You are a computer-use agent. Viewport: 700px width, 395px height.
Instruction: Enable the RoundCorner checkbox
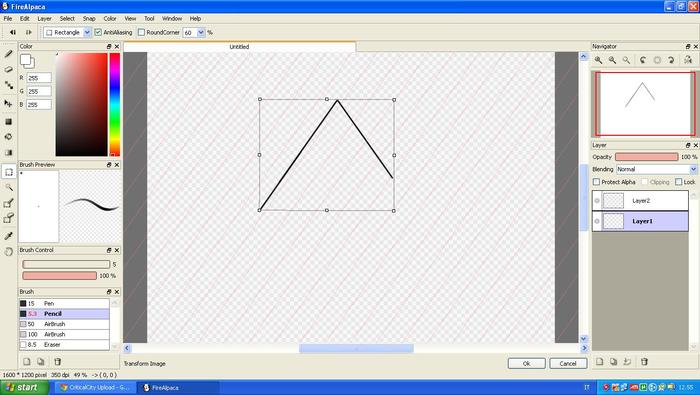pos(142,32)
